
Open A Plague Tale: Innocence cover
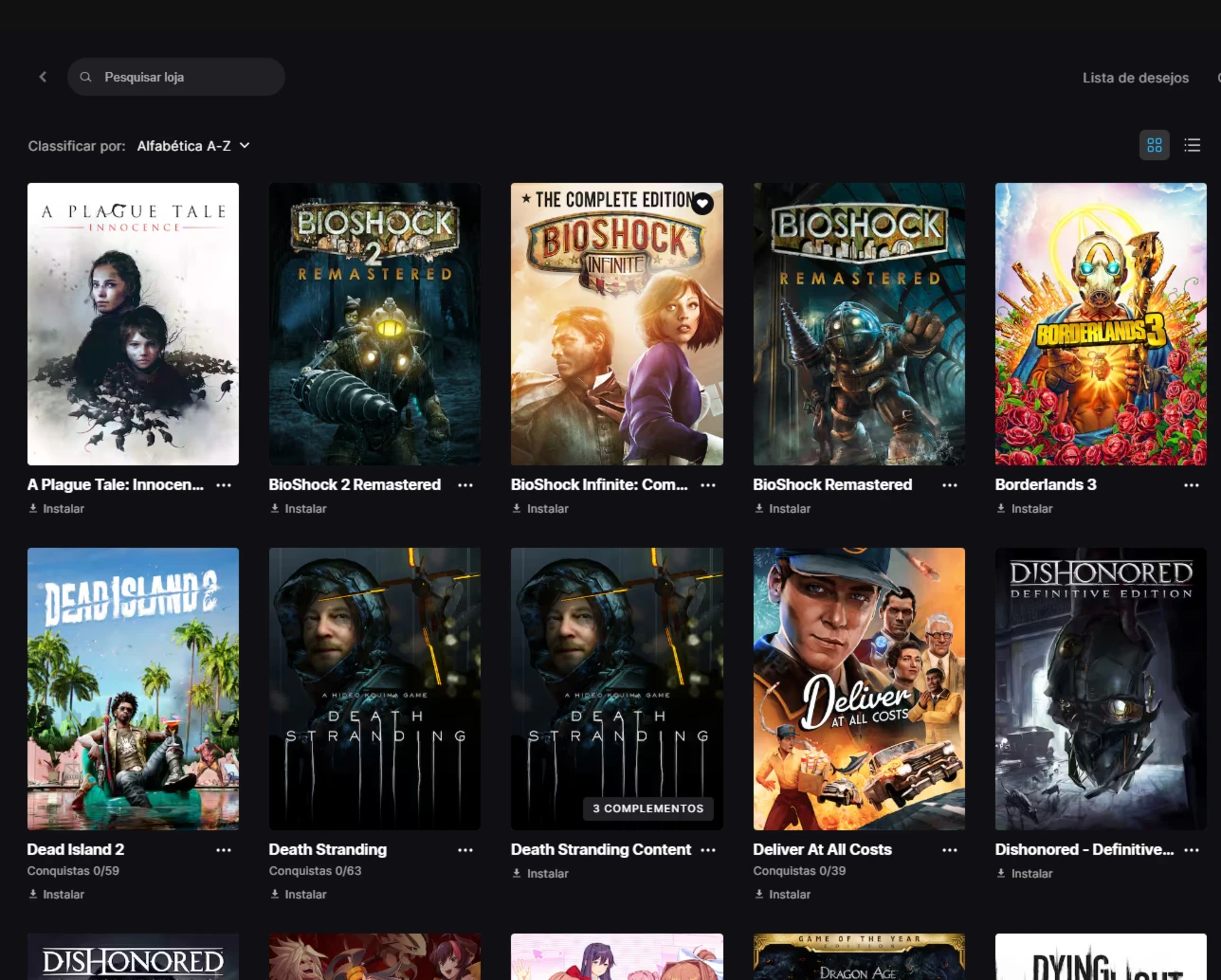(133, 324)
